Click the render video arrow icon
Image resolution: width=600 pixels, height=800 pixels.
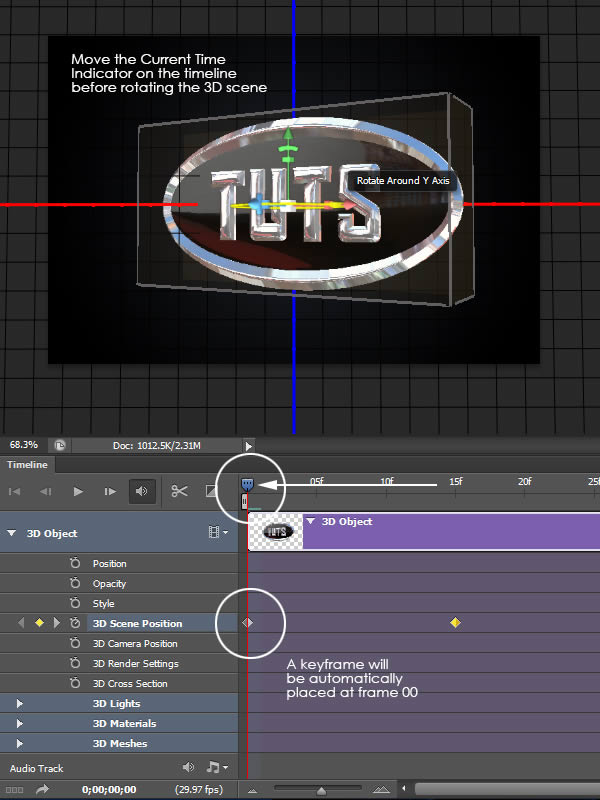tap(42, 789)
